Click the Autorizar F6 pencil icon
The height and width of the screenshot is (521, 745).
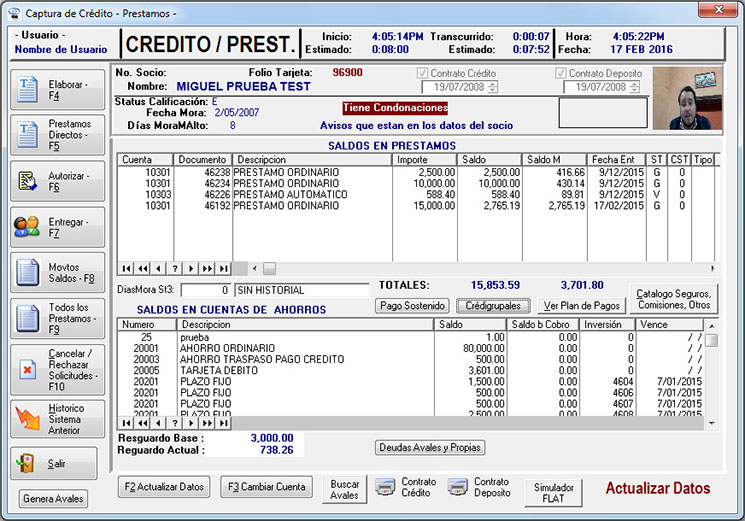tap(27, 181)
